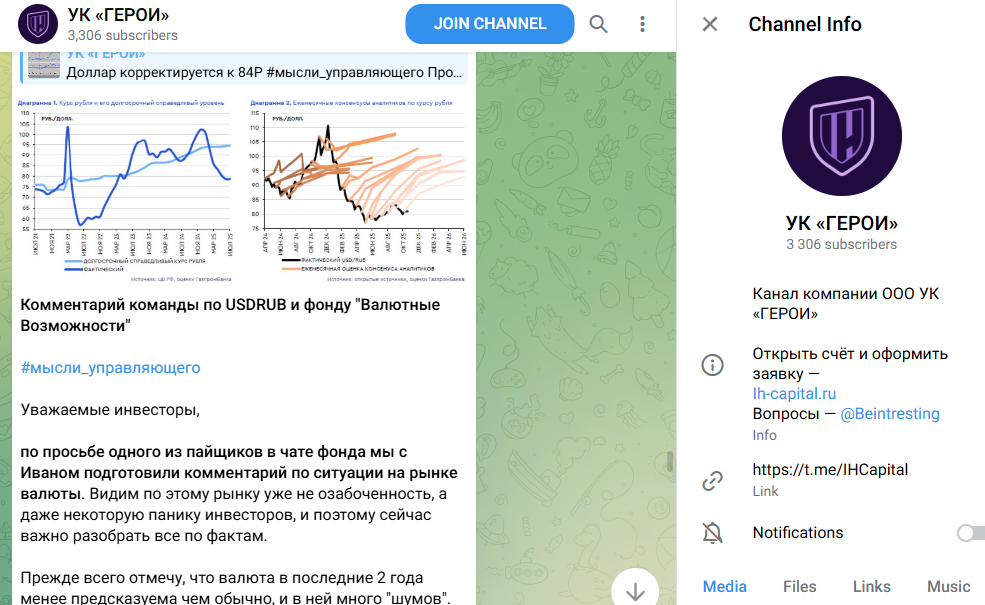This screenshot has width=985, height=605.
Task: Click the info circle icon
Action: point(712,364)
